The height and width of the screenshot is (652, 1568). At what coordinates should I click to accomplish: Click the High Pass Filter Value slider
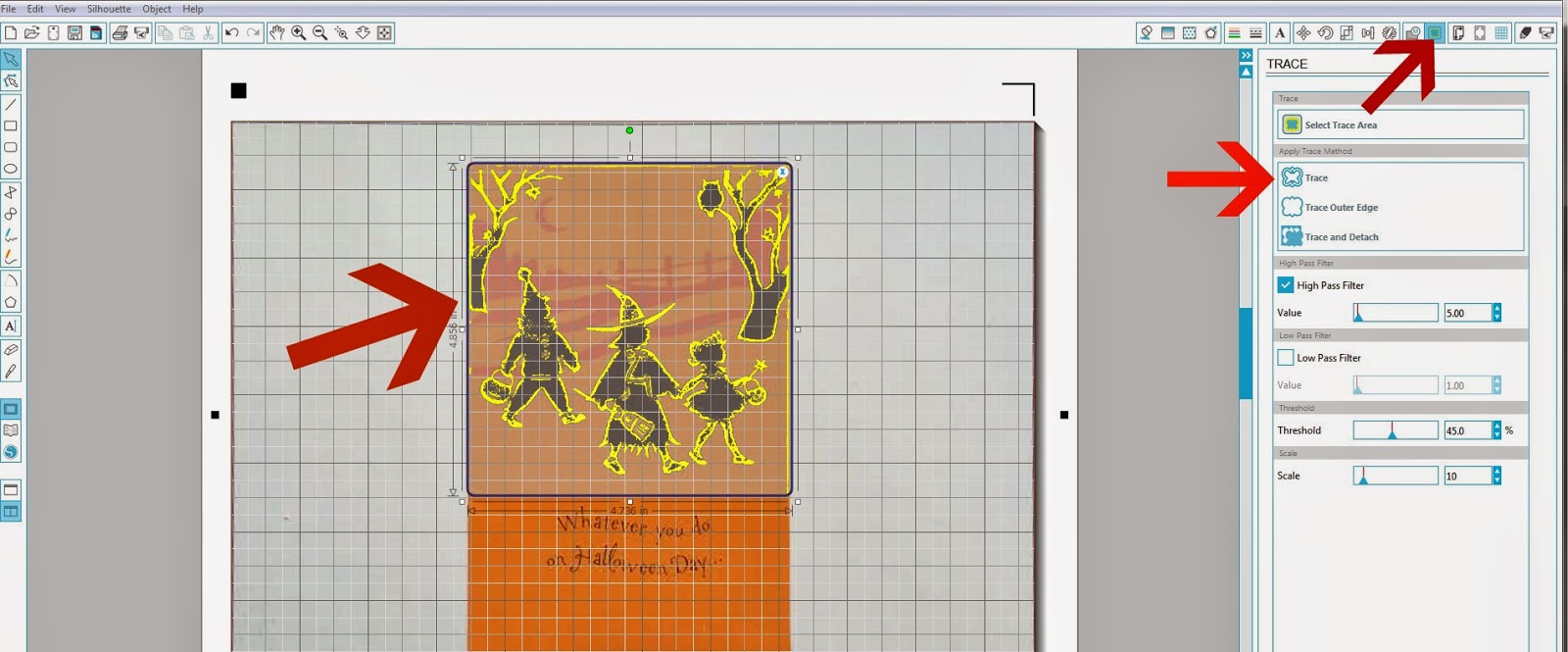coord(1396,313)
